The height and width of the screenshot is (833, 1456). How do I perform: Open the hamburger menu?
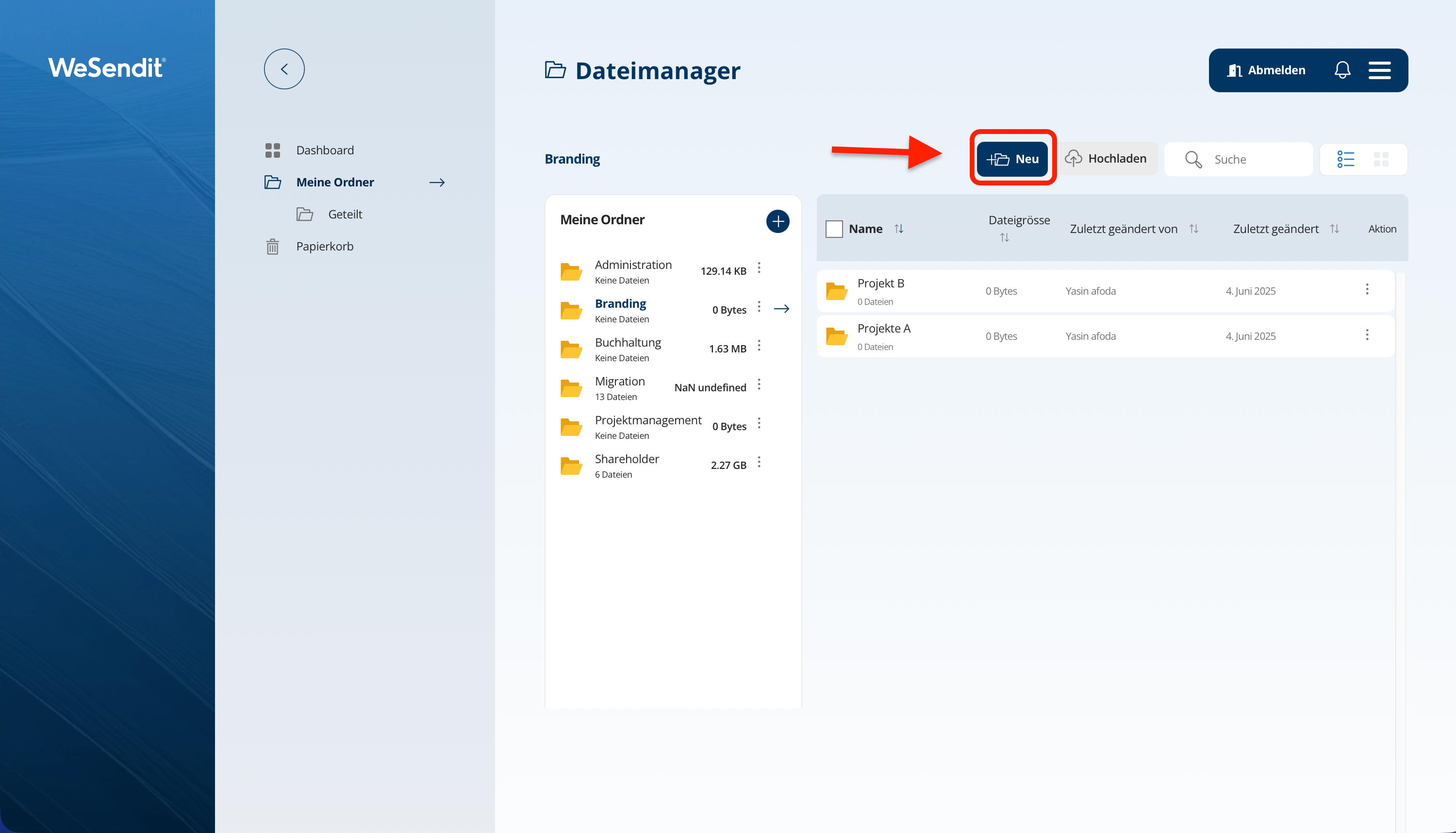tap(1379, 70)
